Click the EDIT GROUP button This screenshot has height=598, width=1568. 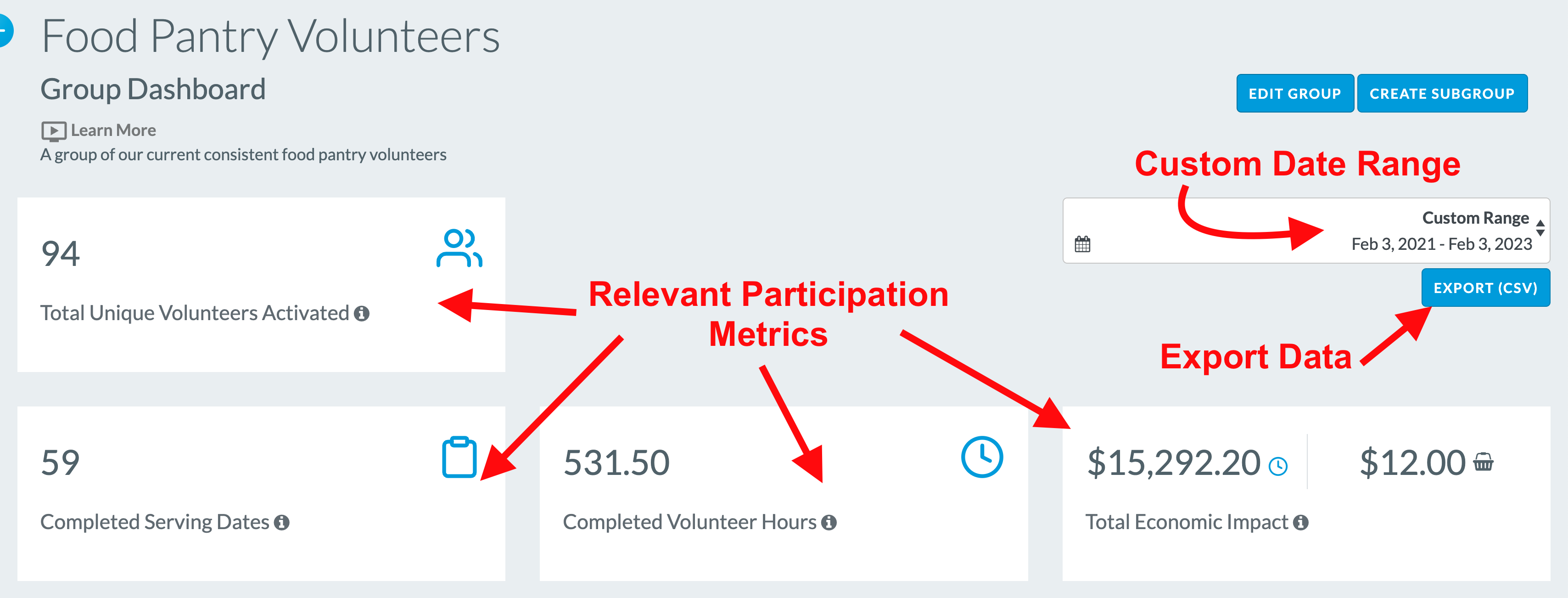[1295, 93]
